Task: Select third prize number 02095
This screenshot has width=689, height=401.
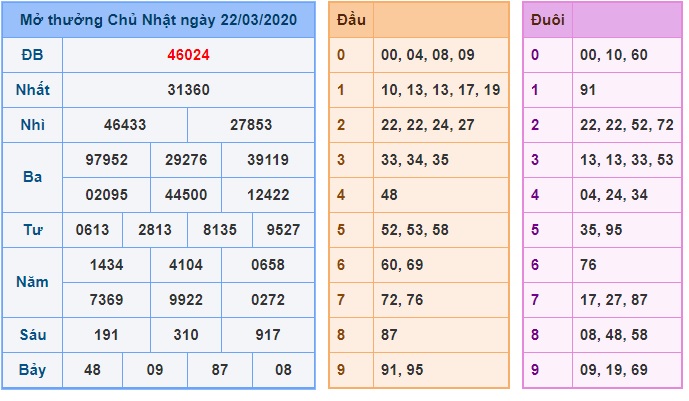Action: pos(106,195)
